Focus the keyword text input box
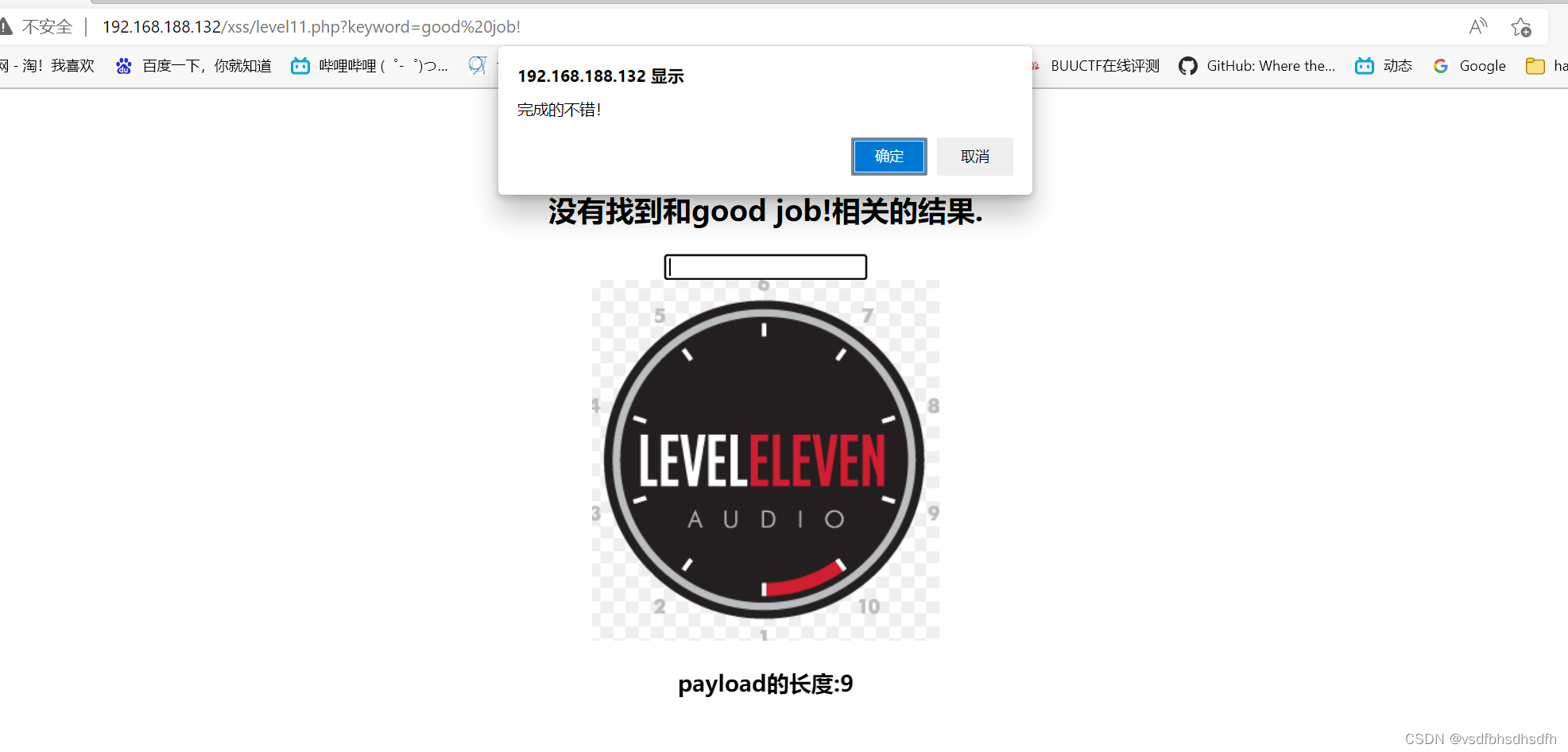This screenshot has height=752, width=1568. [765, 267]
